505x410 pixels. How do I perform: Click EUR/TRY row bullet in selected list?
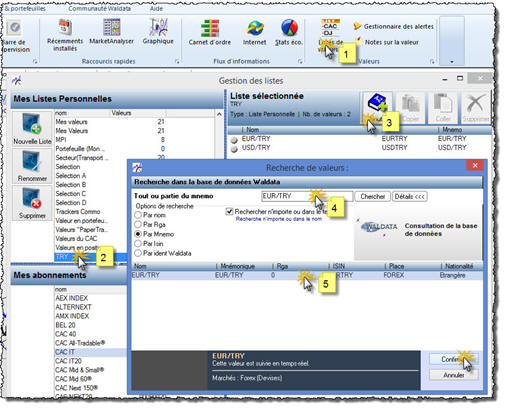click(x=234, y=140)
